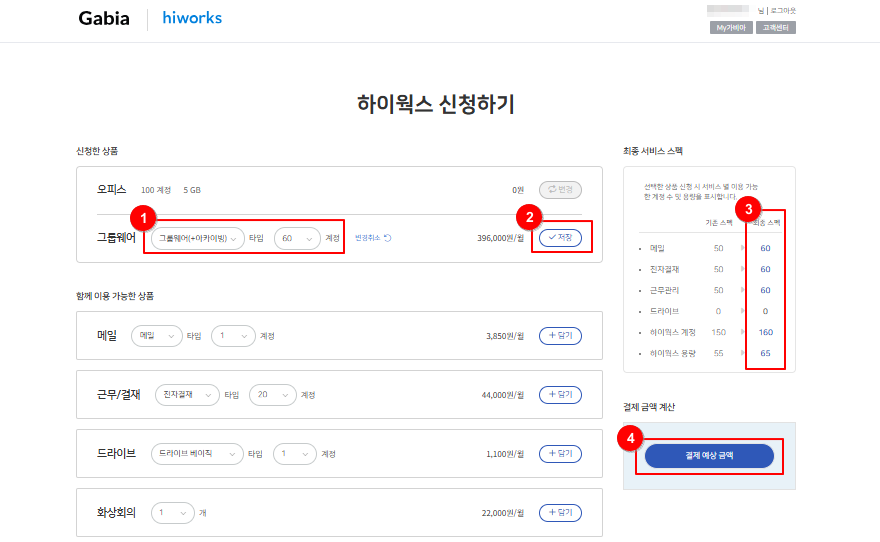Click the 저장 button in 그룹웨어 row

click(x=560, y=237)
